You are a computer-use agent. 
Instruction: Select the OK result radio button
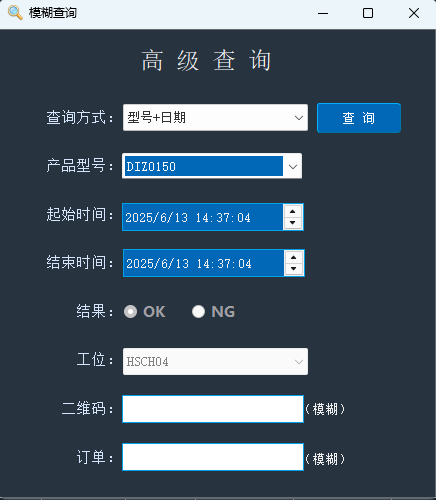tap(130, 312)
